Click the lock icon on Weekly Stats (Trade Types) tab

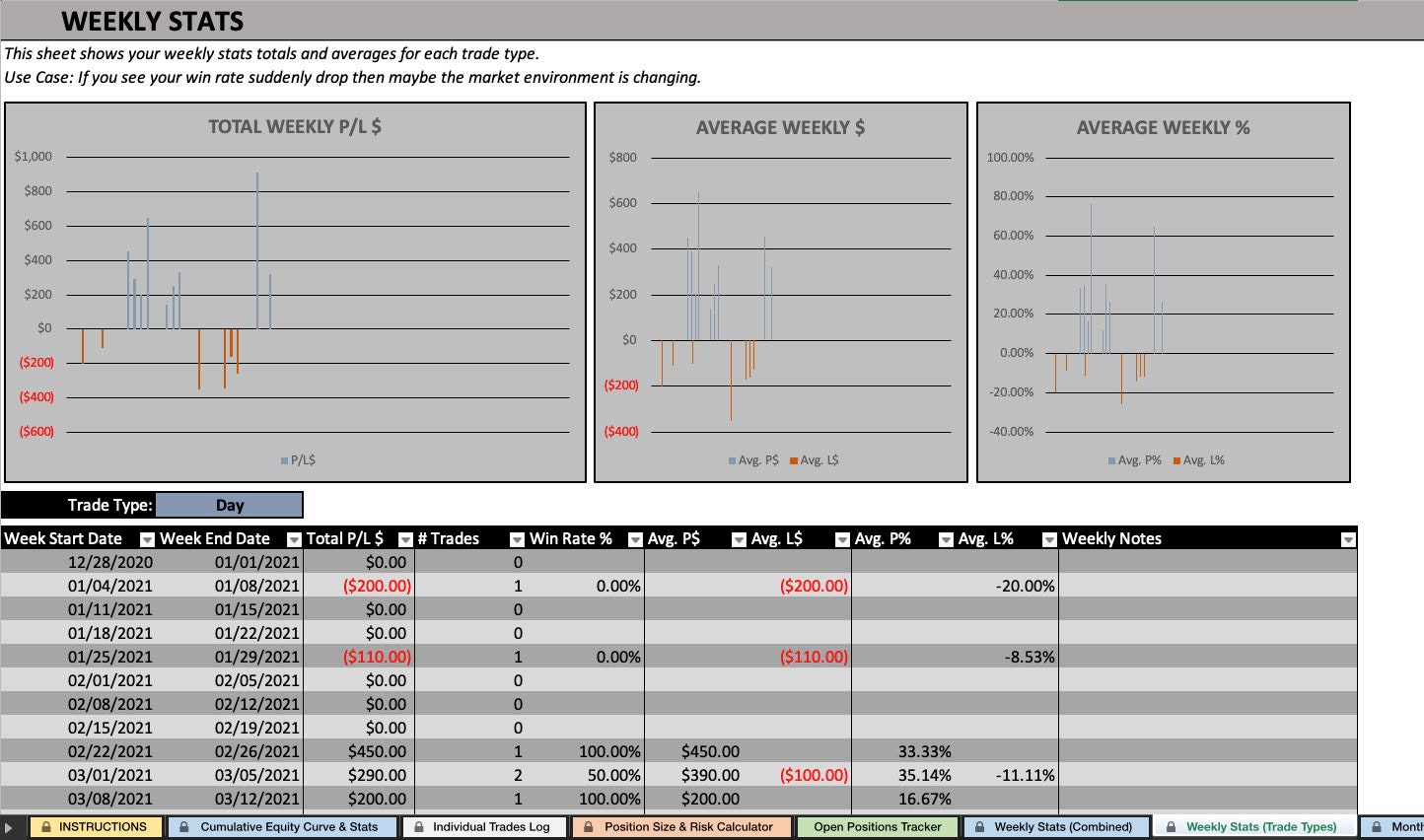1172,826
